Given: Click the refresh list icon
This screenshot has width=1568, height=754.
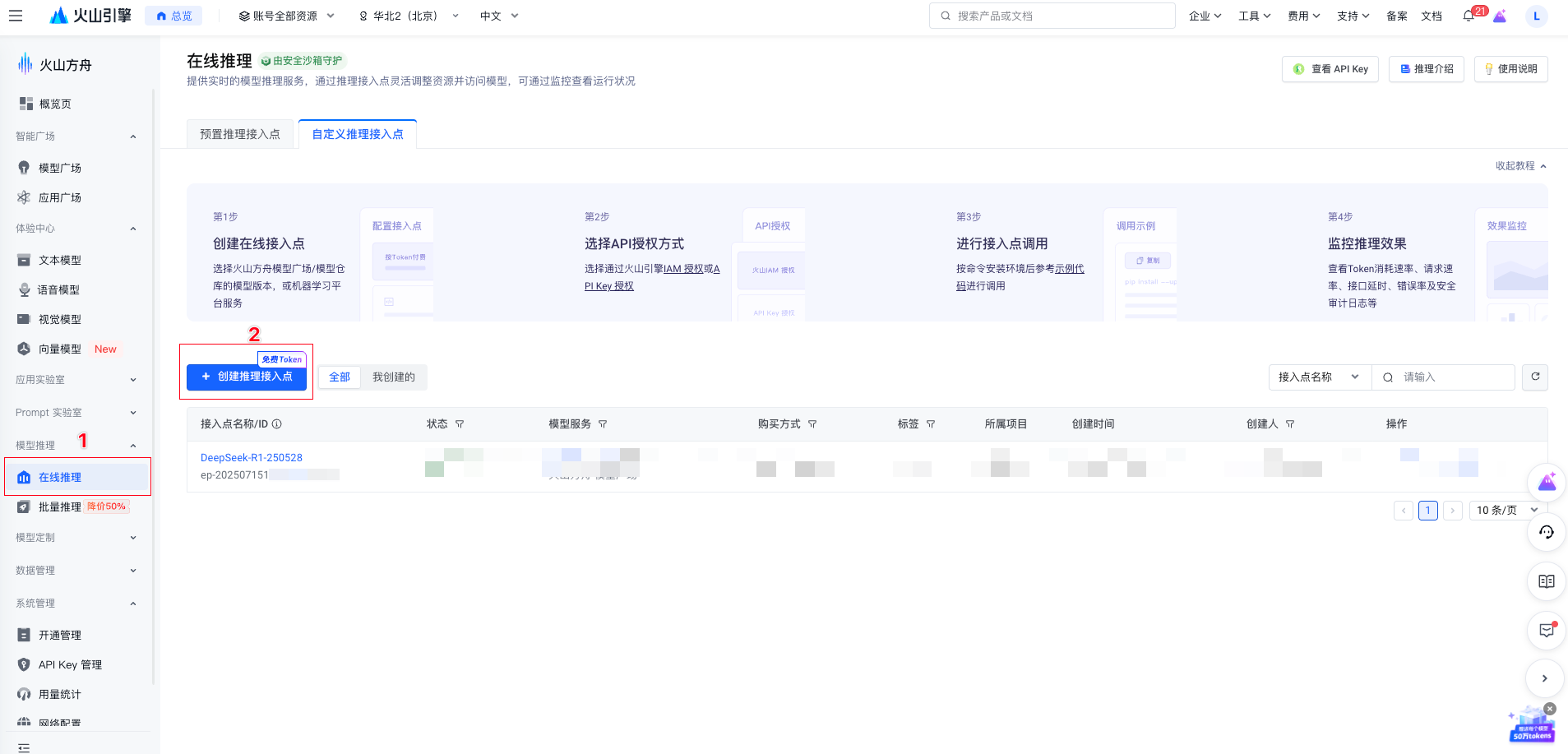Looking at the screenshot, I should (1535, 377).
